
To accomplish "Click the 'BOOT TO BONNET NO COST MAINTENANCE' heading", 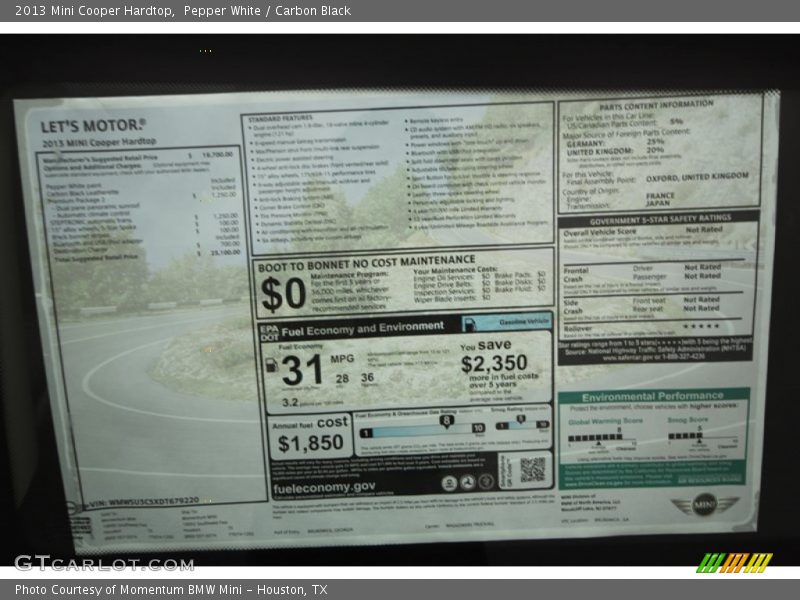I will tap(366, 263).
